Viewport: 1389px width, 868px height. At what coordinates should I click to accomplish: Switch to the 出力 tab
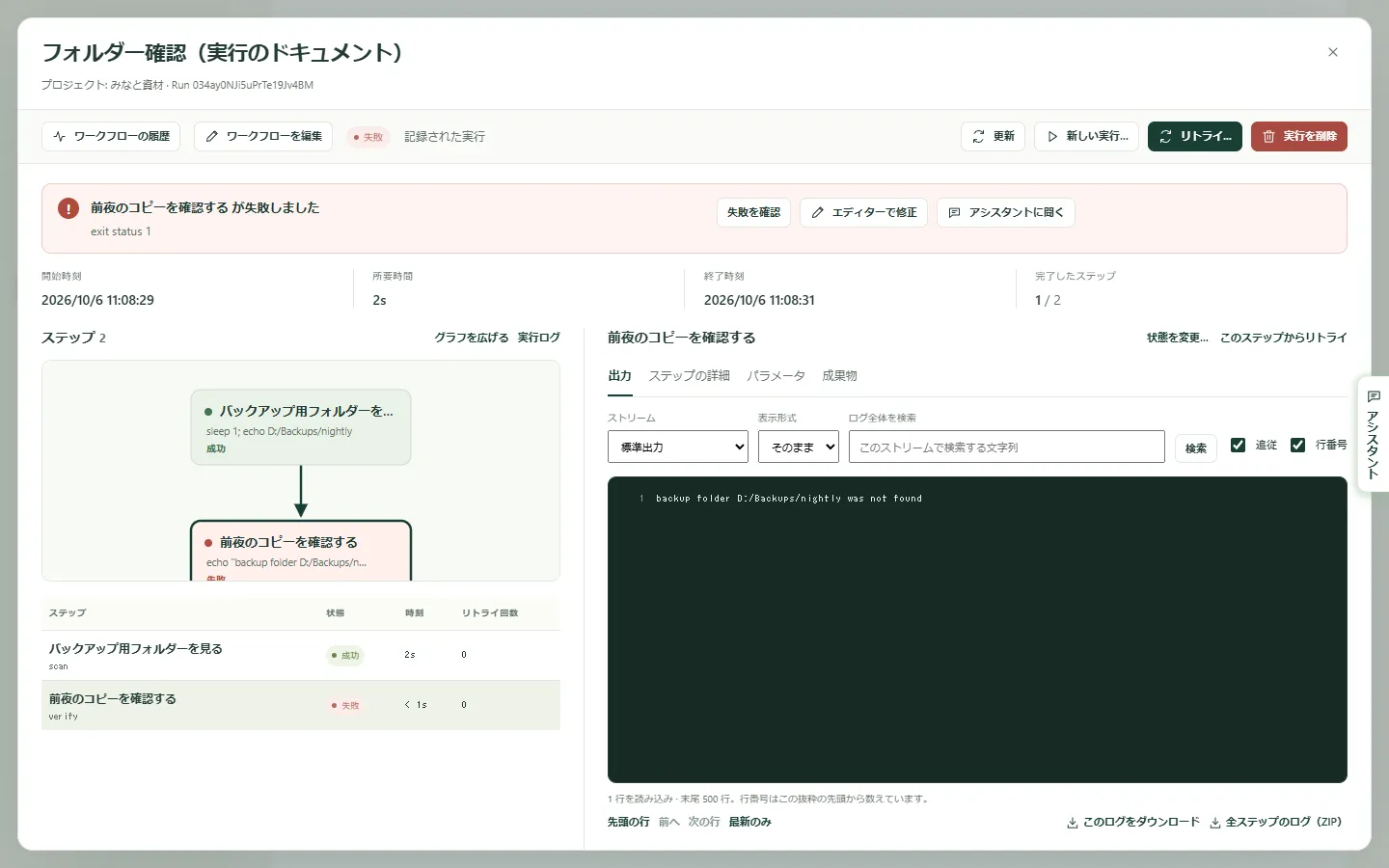tap(620, 376)
